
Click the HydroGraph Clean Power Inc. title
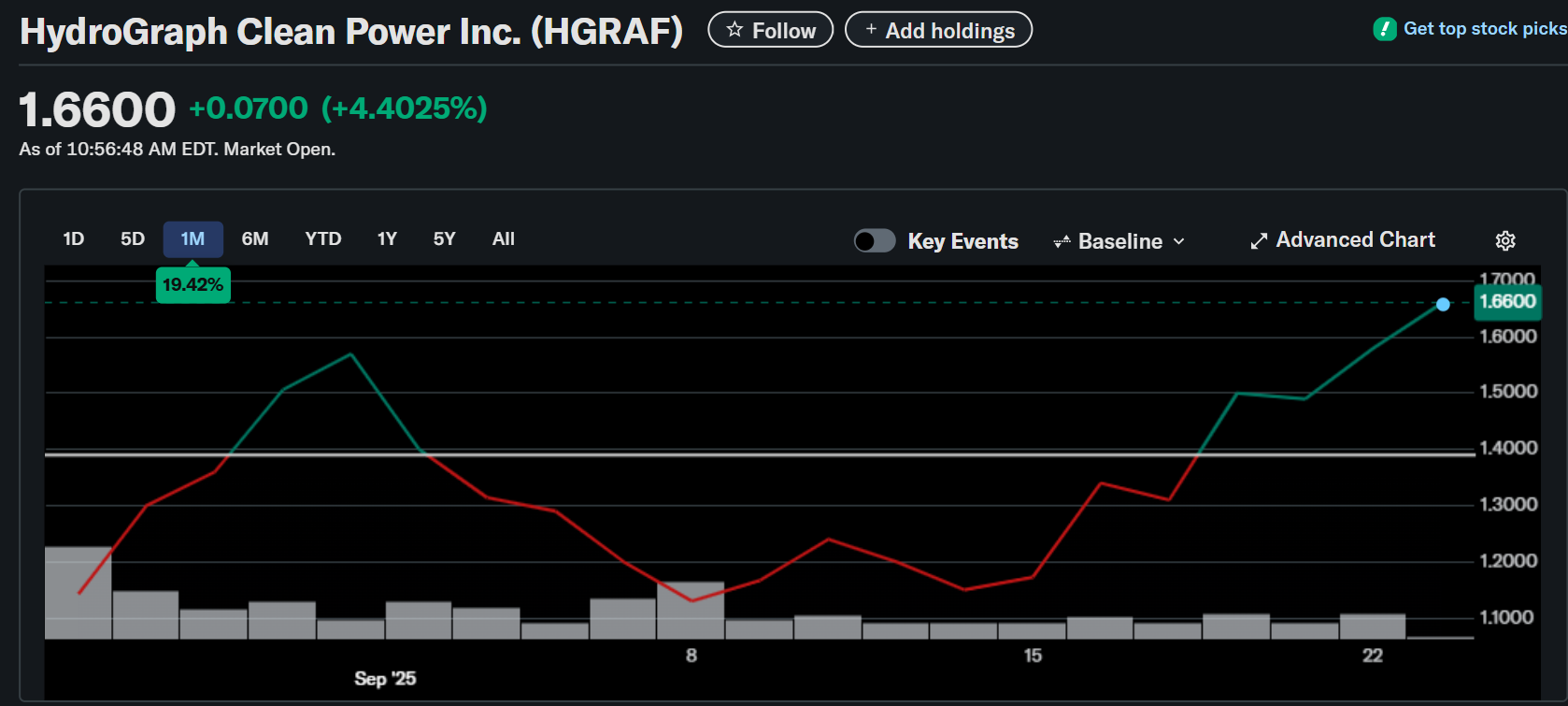pos(351,32)
